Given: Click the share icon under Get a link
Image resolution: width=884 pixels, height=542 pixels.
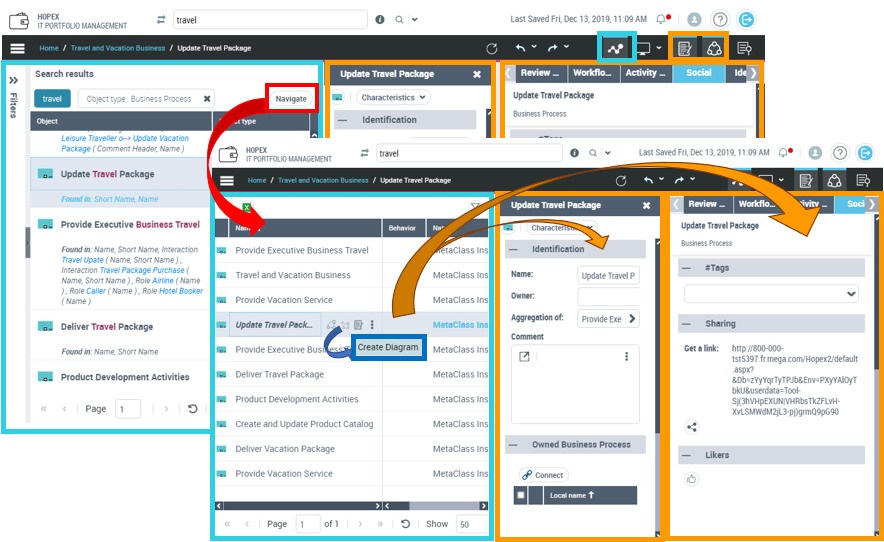Looking at the screenshot, I should pyautogui.click(x=691, y=427).
